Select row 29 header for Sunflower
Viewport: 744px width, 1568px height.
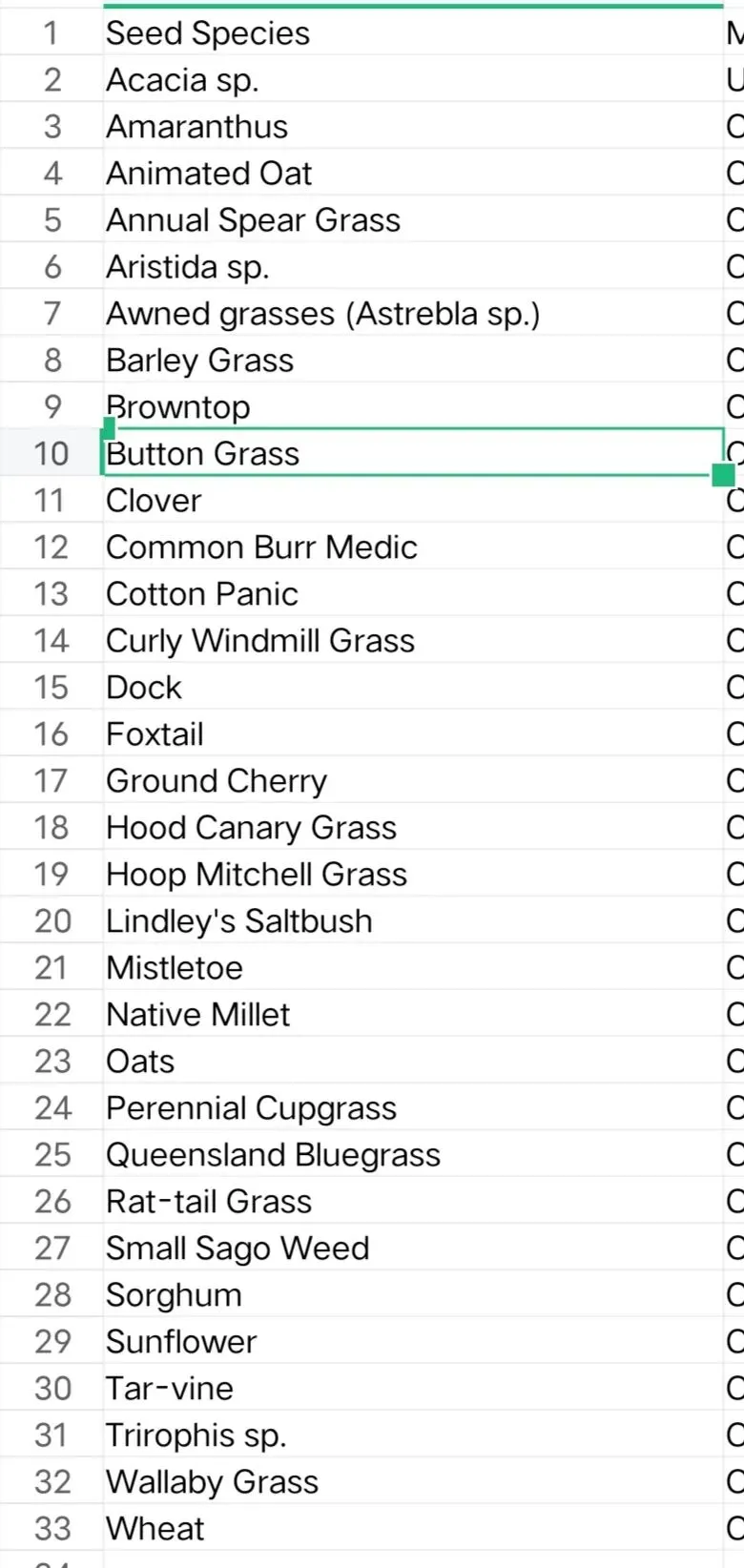(52, 1342)
